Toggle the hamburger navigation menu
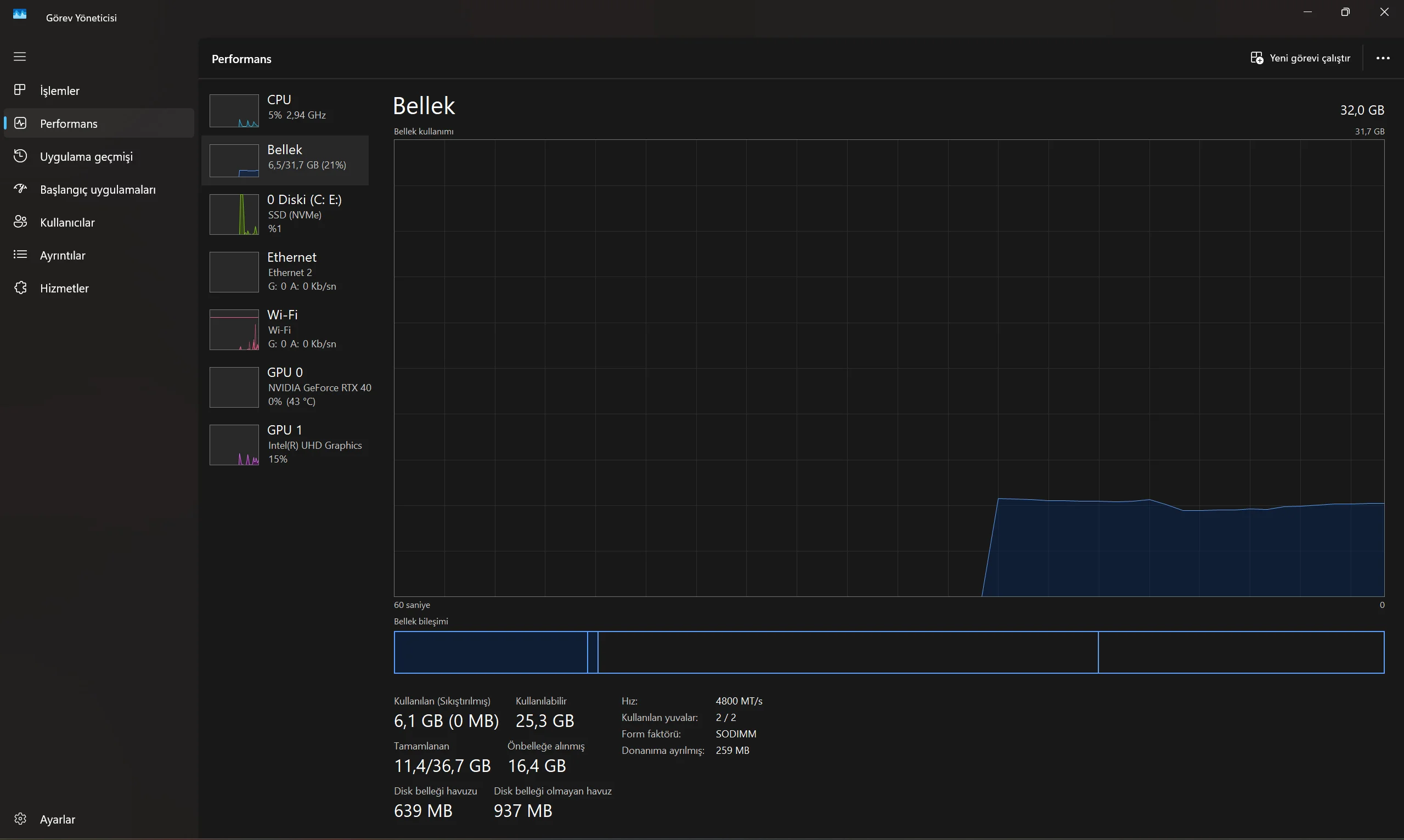The height and width of the screenshot is (840, 1404). coord(20,57)
